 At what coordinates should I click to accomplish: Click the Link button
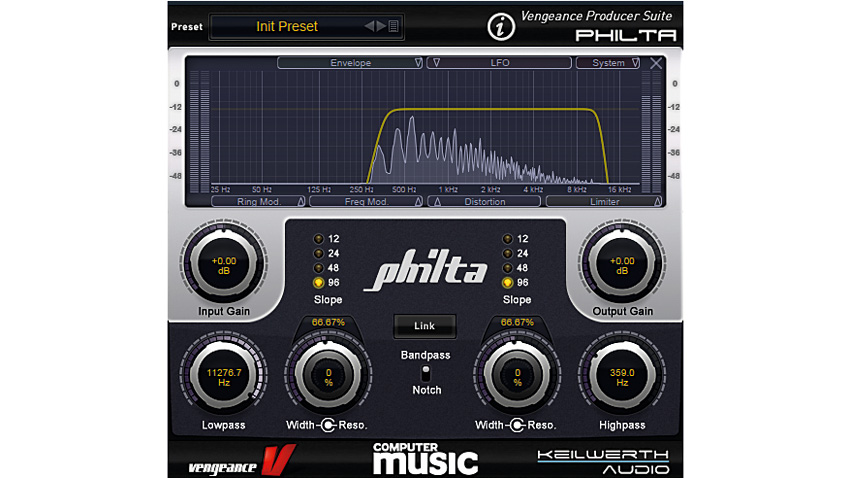pyautogui.click(x=424, y=326)
